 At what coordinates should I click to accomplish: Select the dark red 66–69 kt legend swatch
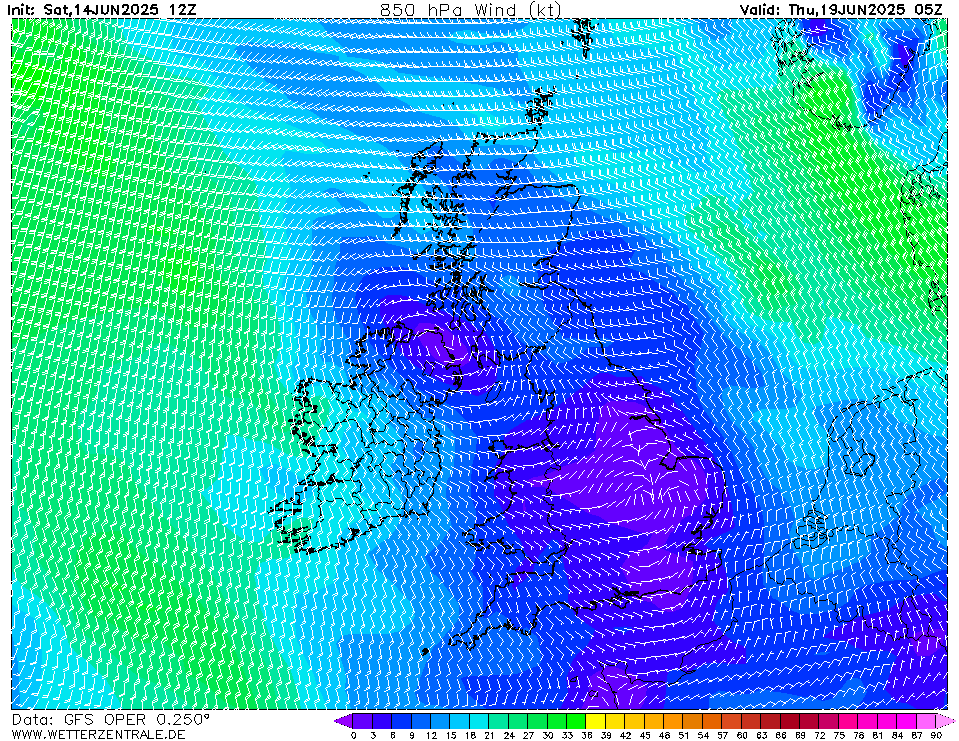point(790,721)
